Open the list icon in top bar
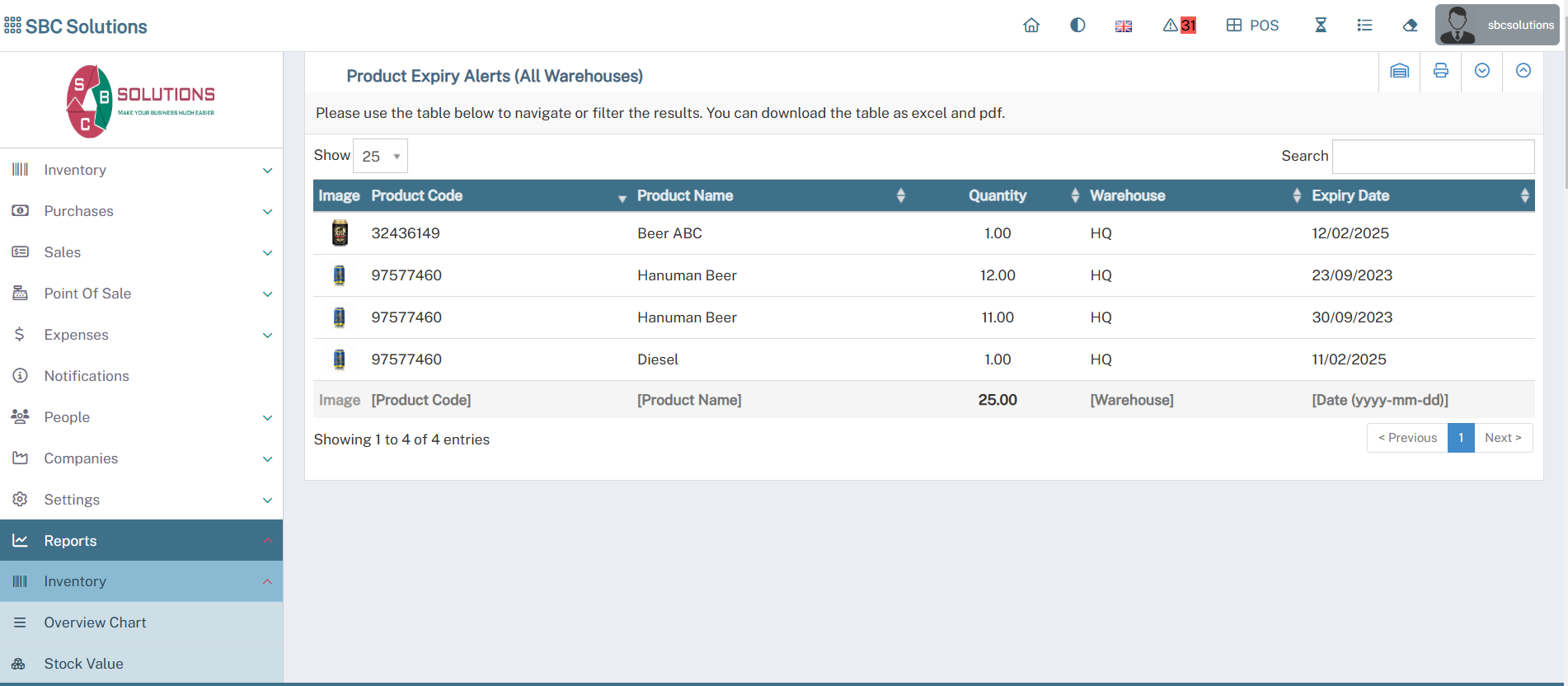 tap(1364, 26)
